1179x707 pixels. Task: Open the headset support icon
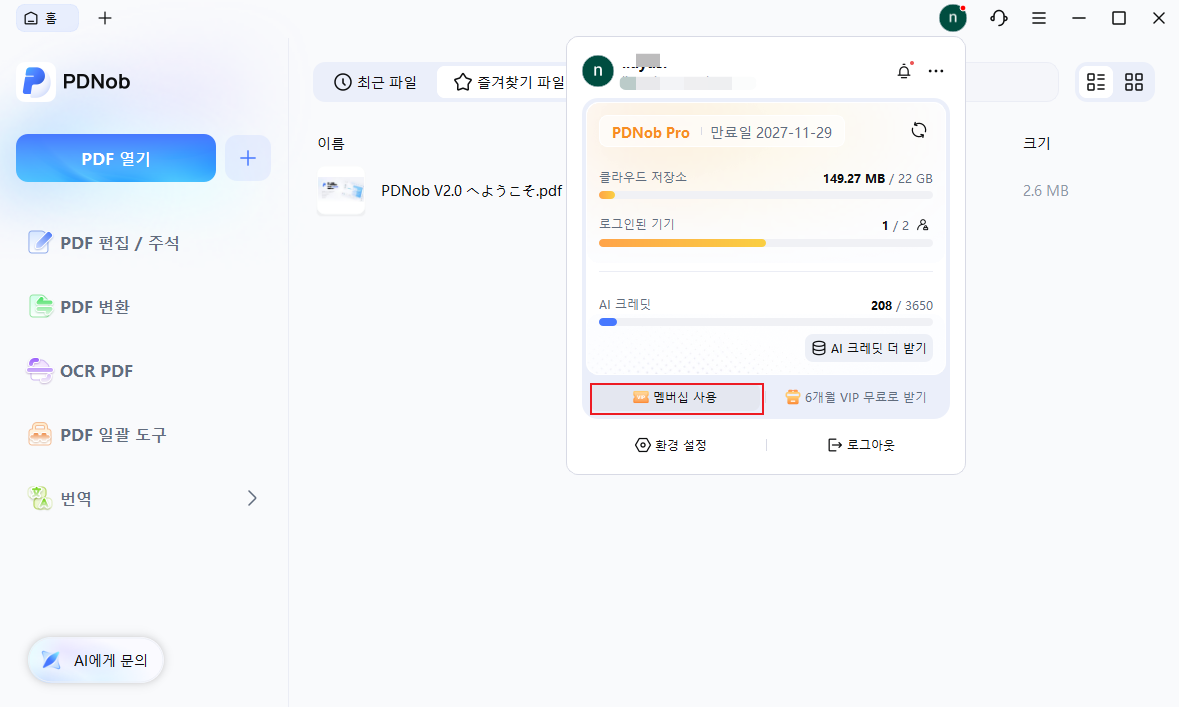point(999,18)
